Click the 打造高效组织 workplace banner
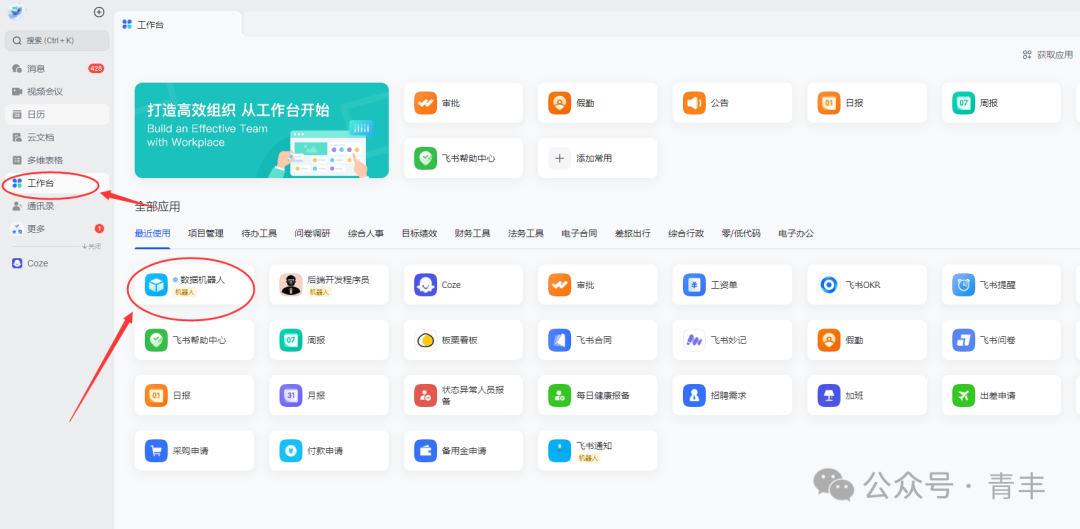This screenshot has width=1080, height=529. [x=262, y=130]
